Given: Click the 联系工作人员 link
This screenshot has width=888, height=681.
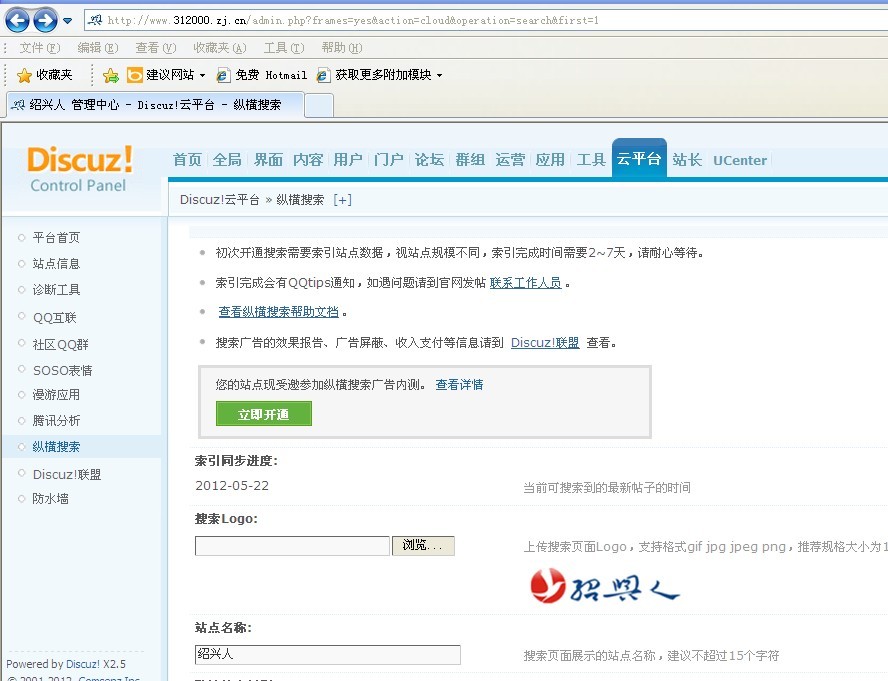Looking at the screenshot, I should (x=525, y=283).
